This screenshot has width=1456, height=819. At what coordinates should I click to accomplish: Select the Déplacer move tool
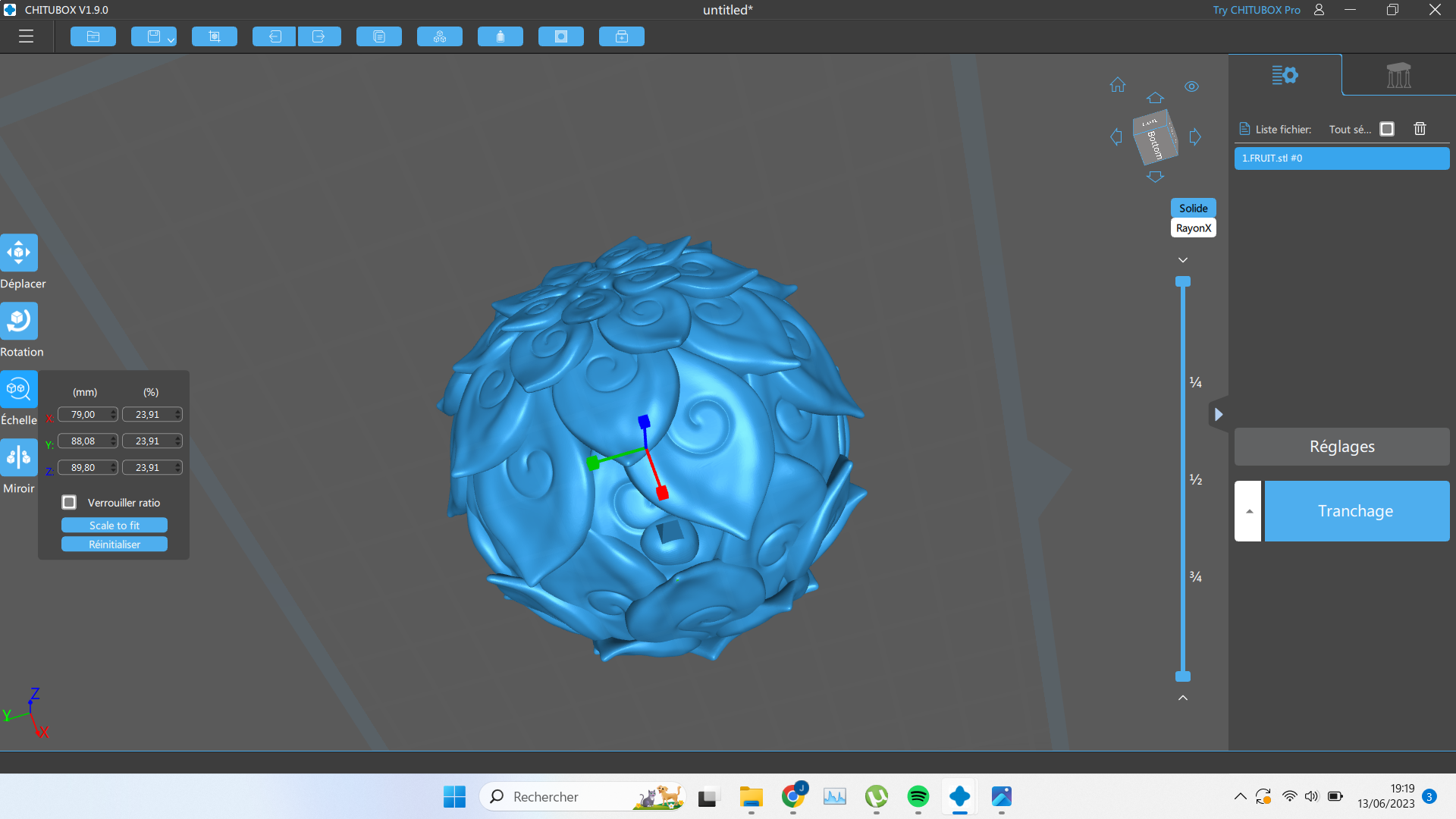19,253
